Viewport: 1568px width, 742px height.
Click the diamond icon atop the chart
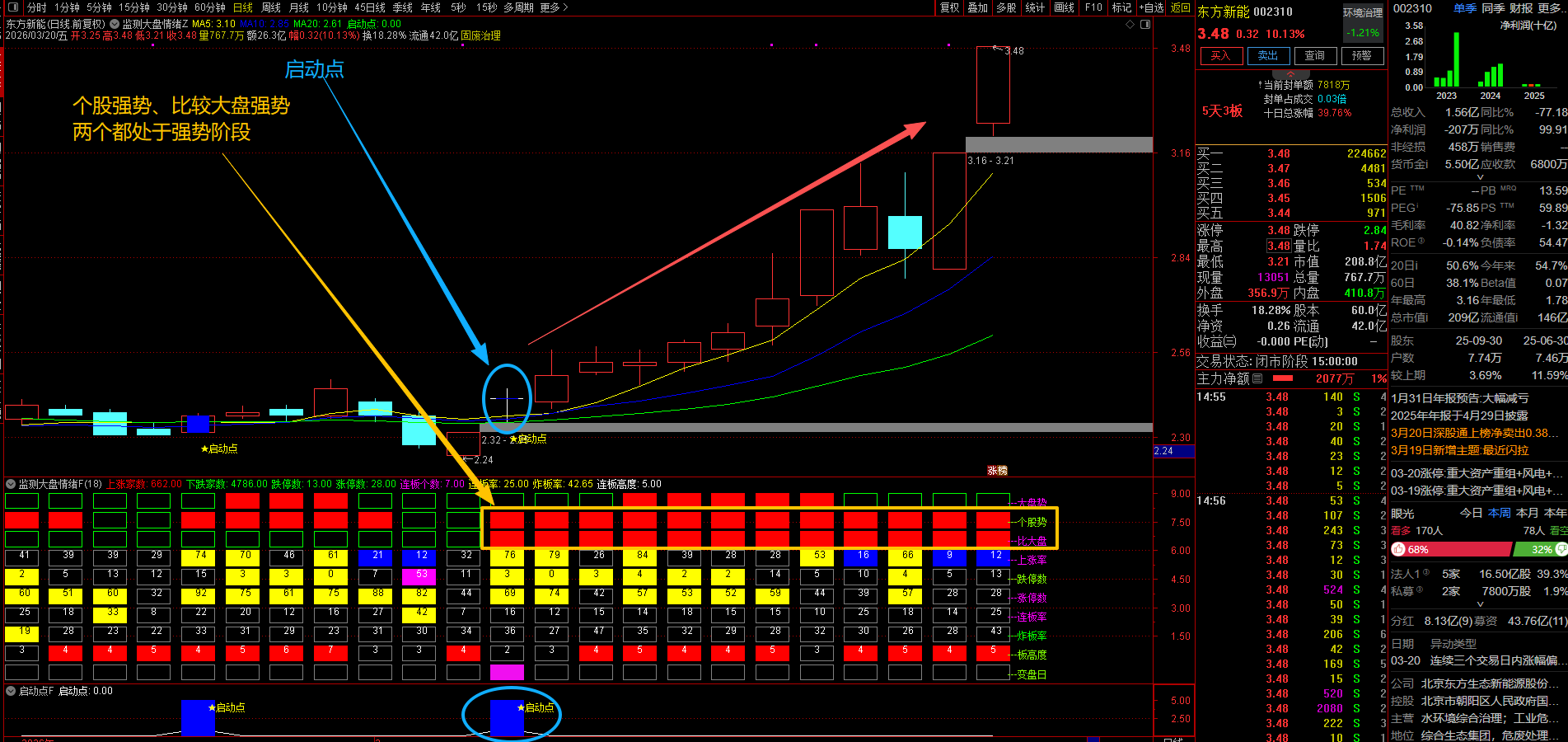(x=1130, y=24)
